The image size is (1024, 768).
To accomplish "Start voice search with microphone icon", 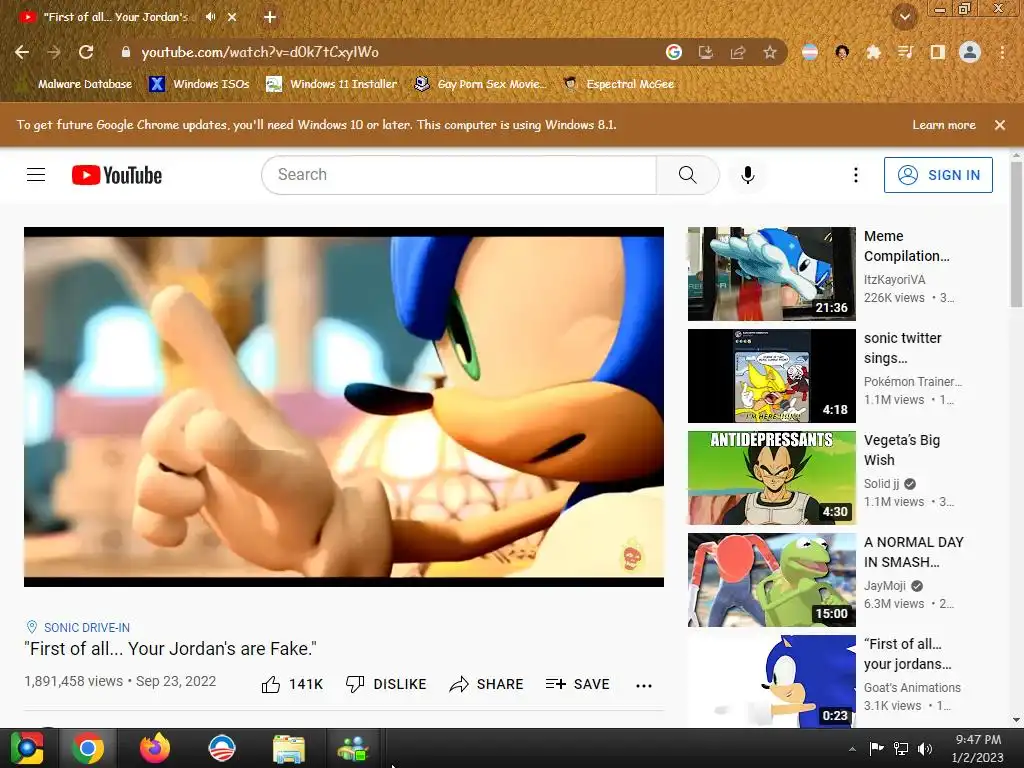I will (x=748, y=175).
